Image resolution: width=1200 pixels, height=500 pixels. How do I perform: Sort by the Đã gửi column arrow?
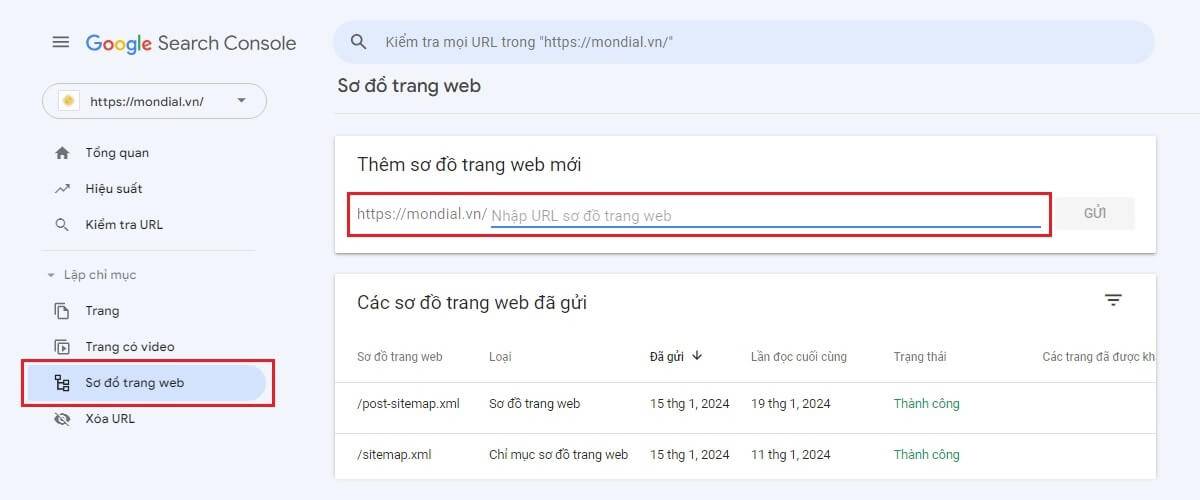(x=697, y=356)
